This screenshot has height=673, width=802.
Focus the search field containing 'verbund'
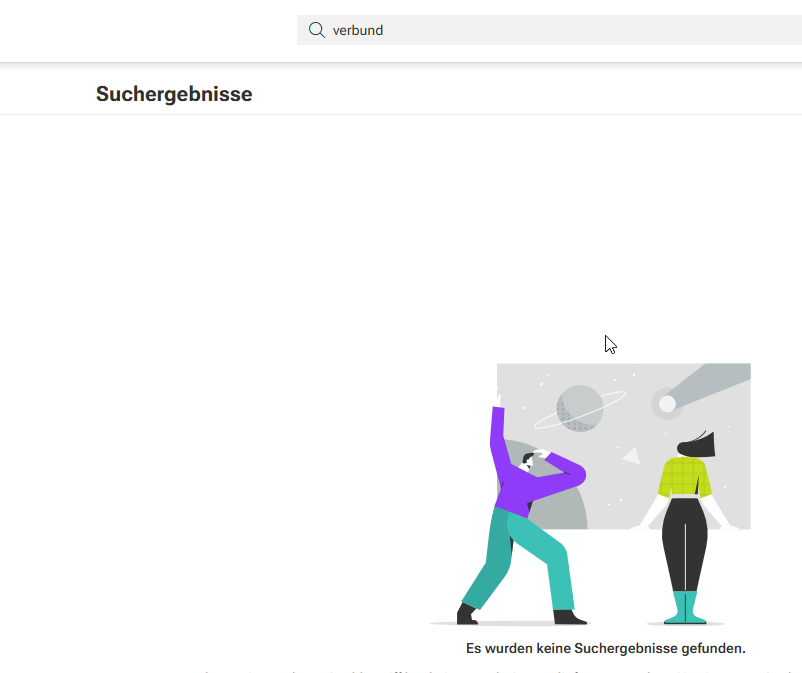point(549,30)
